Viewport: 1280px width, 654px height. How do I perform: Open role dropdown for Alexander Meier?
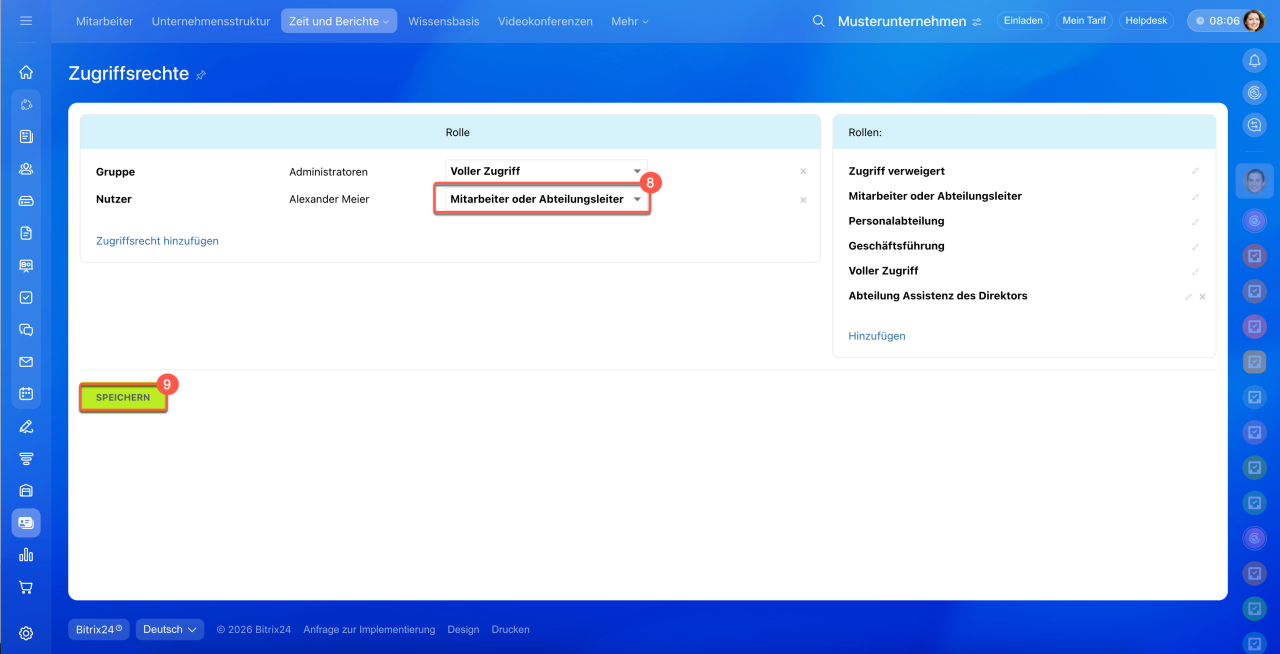pos(545,200)
